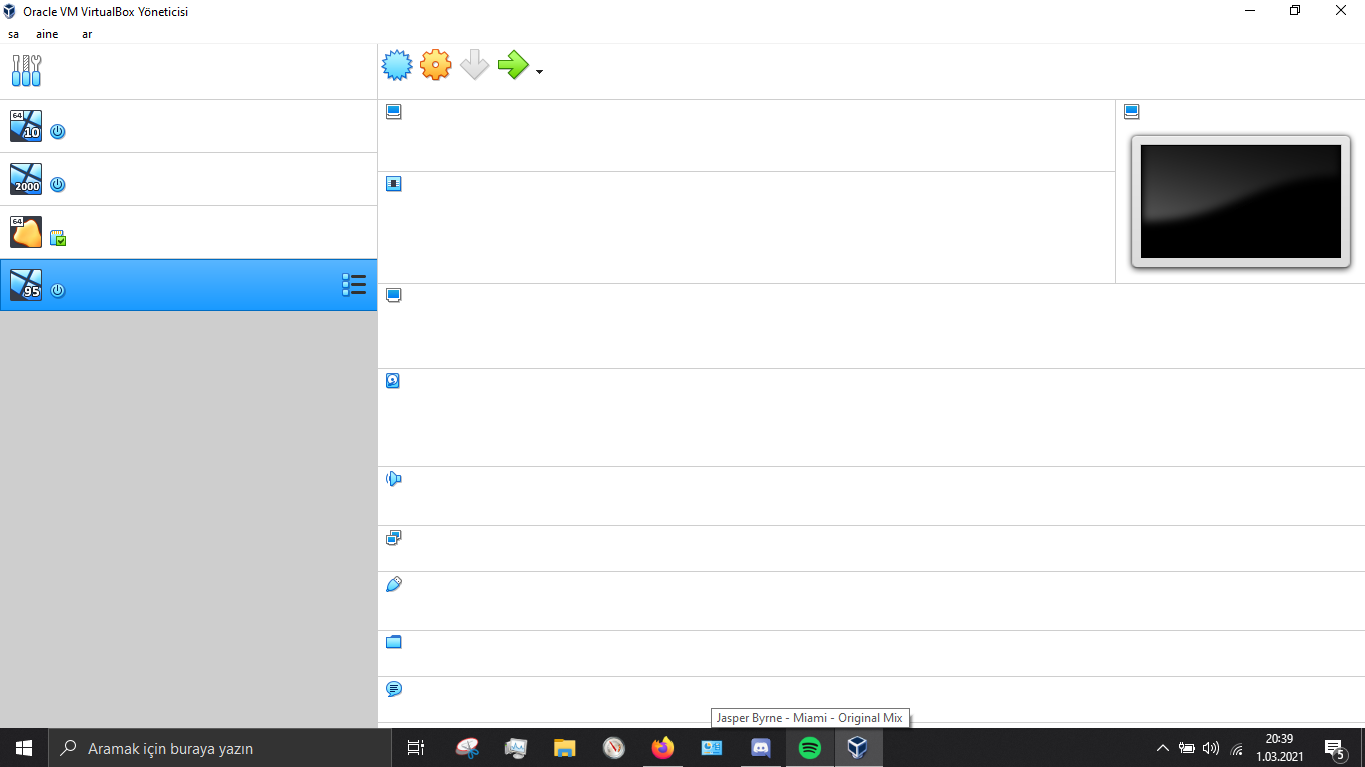1365x767 pixels.
Task: Open File Explorer from the taskbar
Action: pos(565,748)
